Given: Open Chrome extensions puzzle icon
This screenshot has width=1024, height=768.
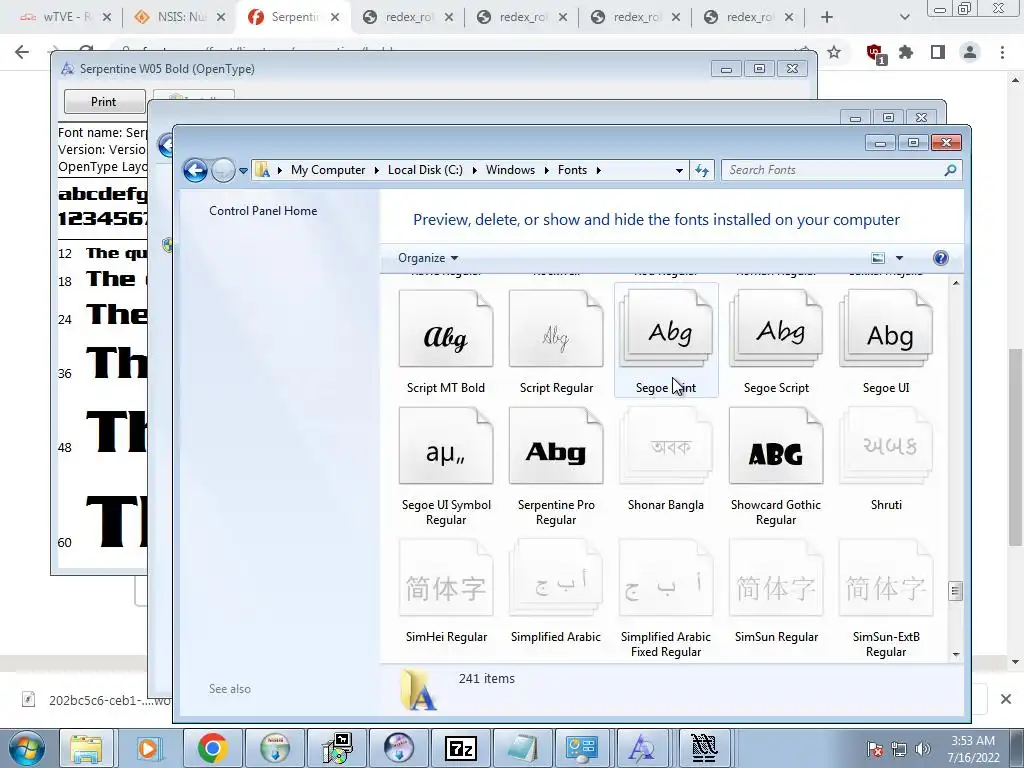Looking at the screenshot, I should (x=906, y=52).
